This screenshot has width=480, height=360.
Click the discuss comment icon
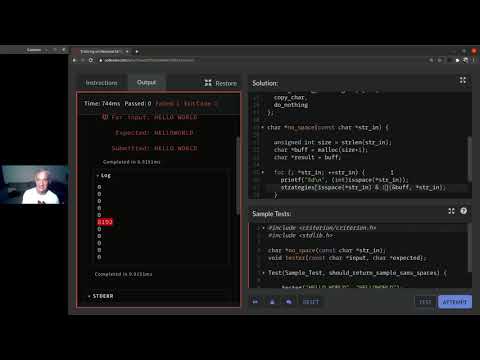(289, 302)
